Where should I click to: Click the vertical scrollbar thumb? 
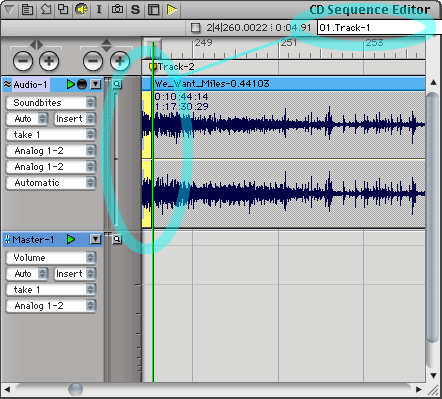click(x=433, y=218)
